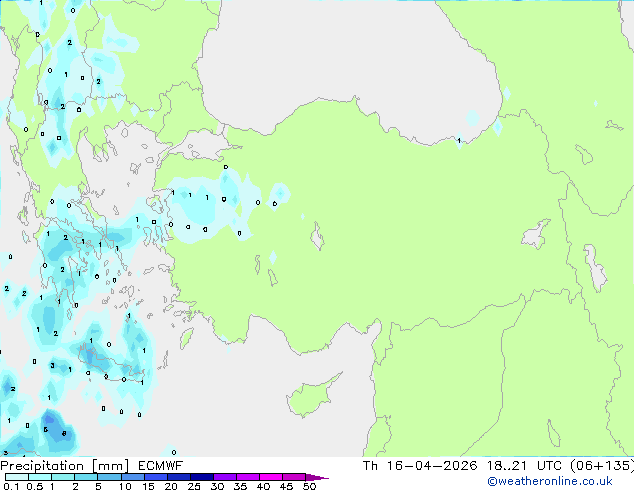Click the legend scale label '10'
Viewport: 634px width, 490px height.
point(125,486)
